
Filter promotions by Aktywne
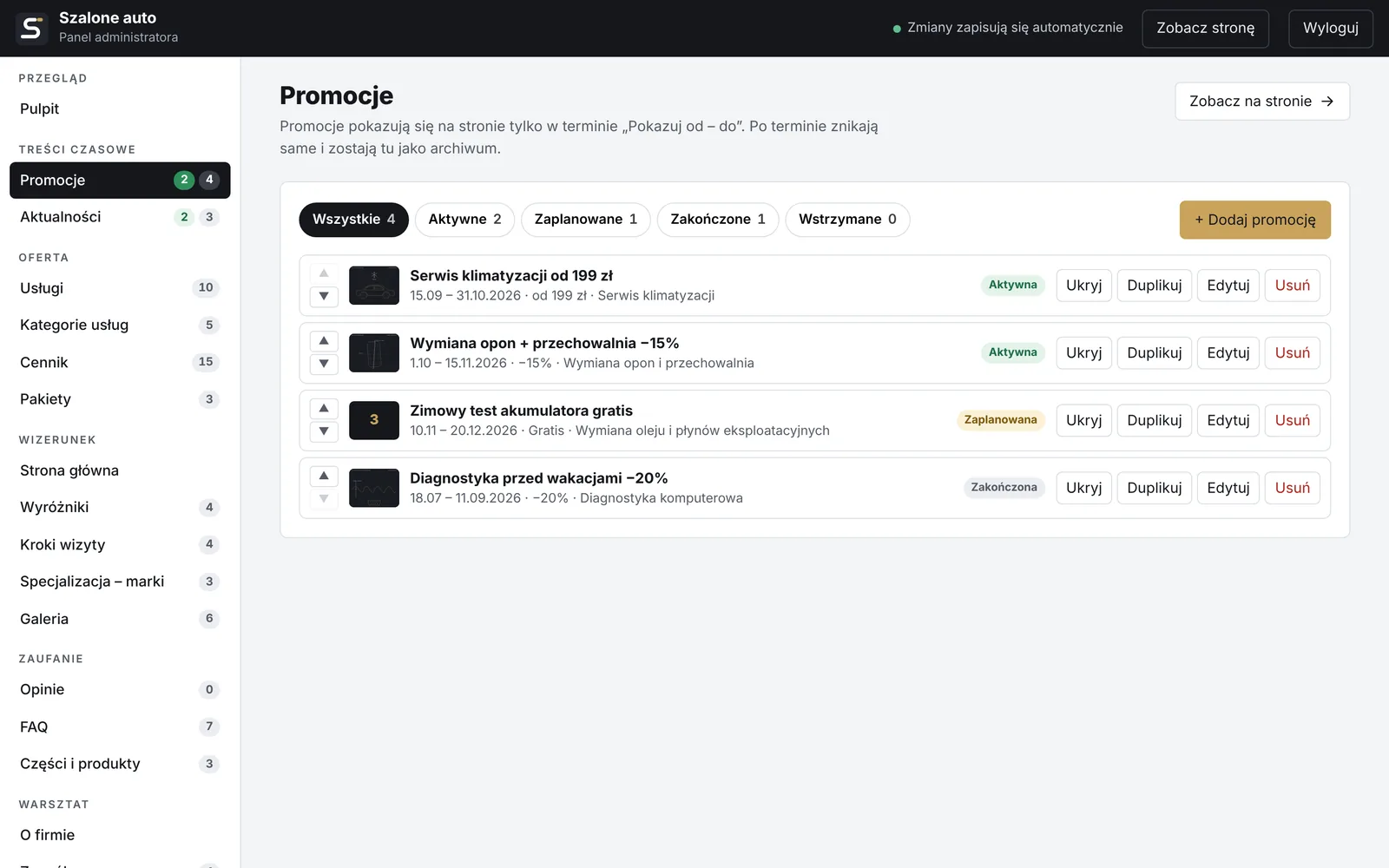[x=464, y=220]
